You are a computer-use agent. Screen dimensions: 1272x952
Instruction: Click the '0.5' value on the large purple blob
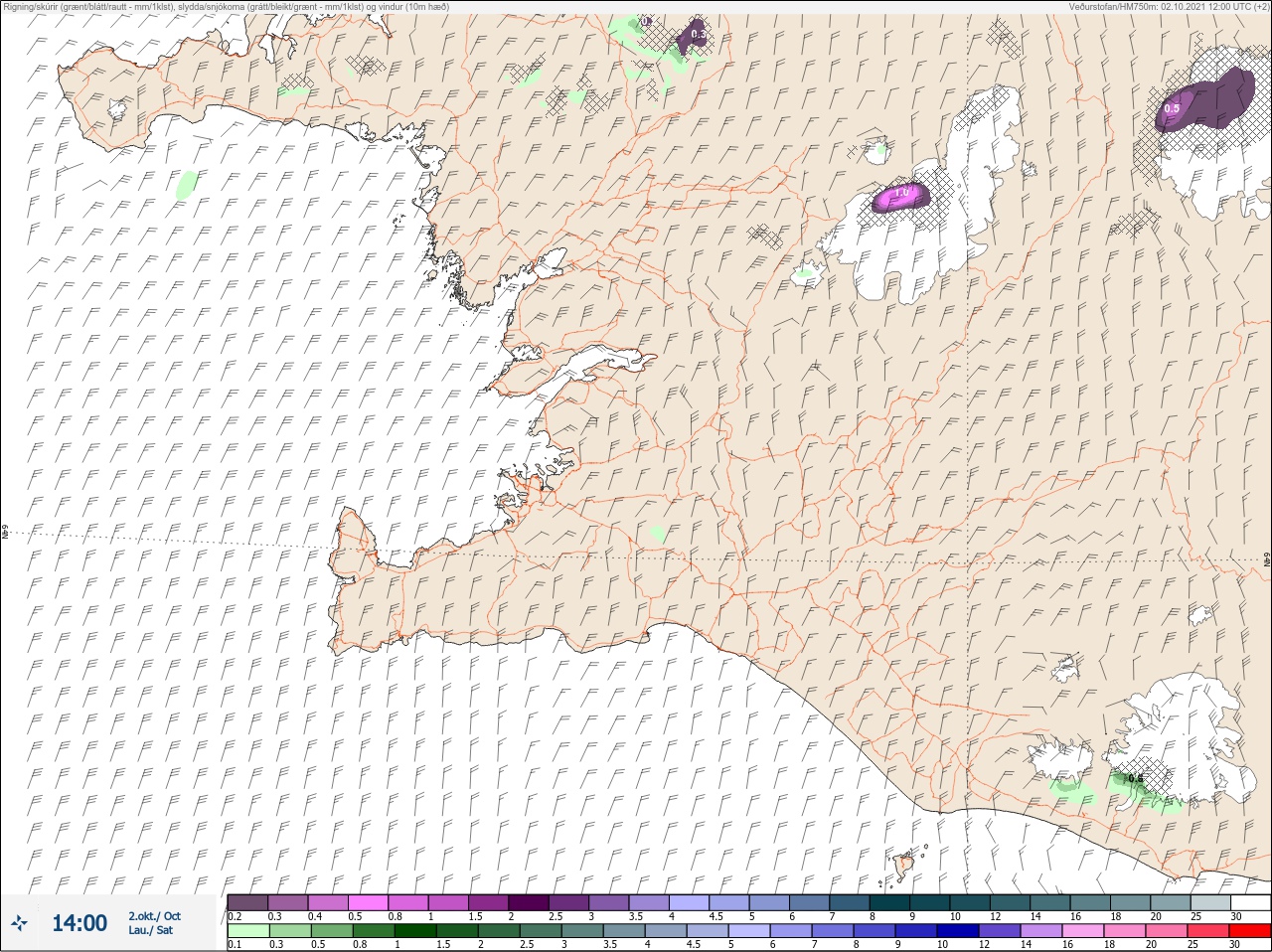click(x=1172, y=108)
